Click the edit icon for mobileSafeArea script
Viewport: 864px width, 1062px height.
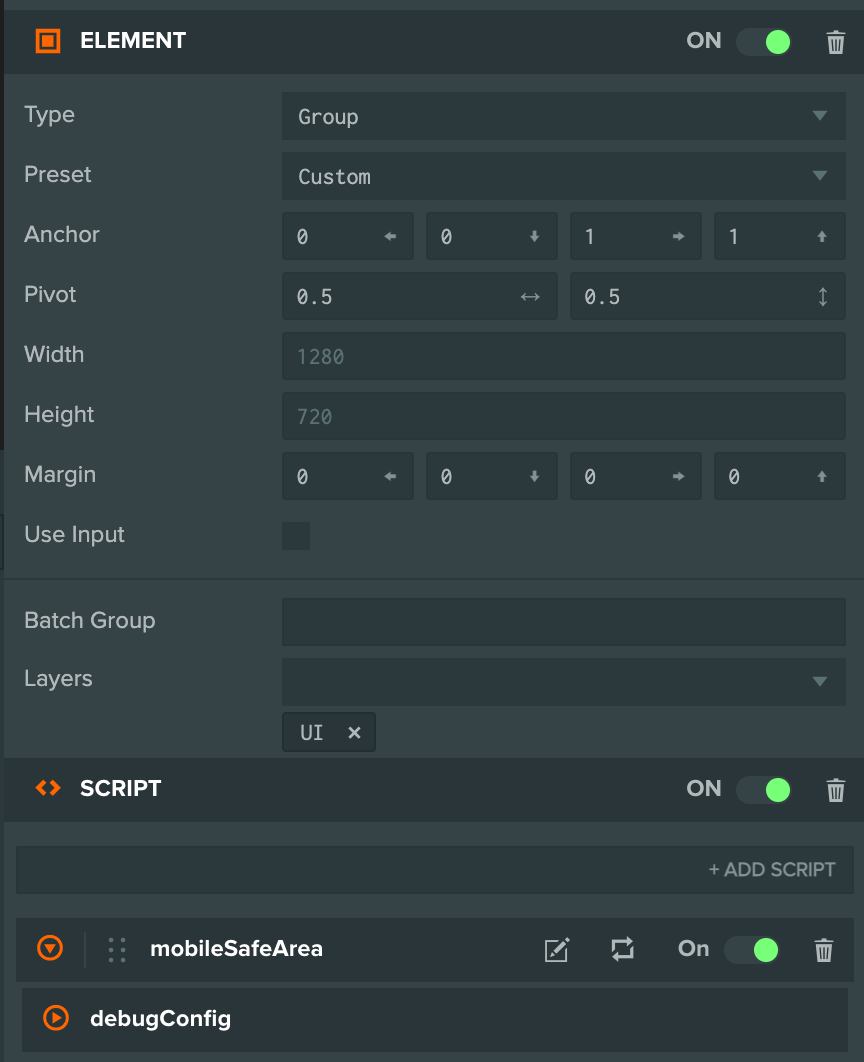557,950
